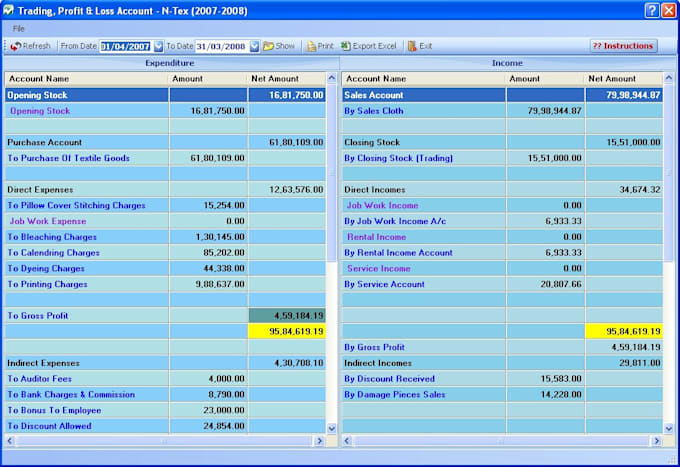Click the Show folder icon
The width and height of the screenshot is (680, 467).
(x=268, y=46)
